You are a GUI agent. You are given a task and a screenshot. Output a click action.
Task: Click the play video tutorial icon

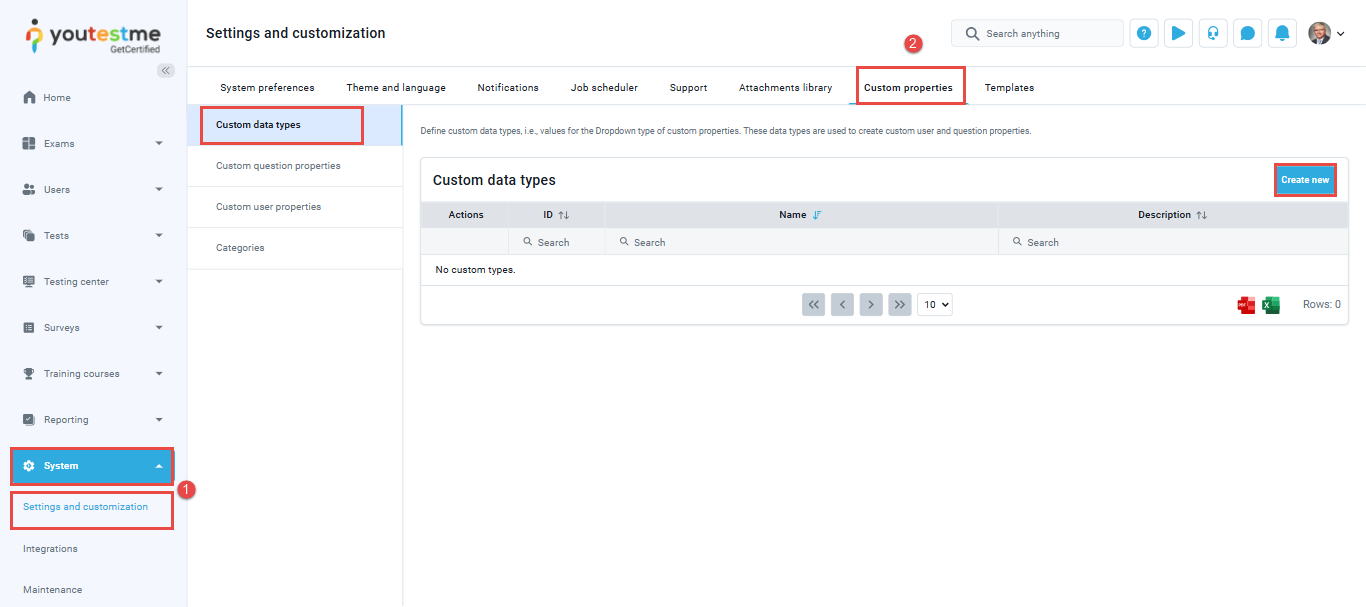click(x=1178, y=33)
